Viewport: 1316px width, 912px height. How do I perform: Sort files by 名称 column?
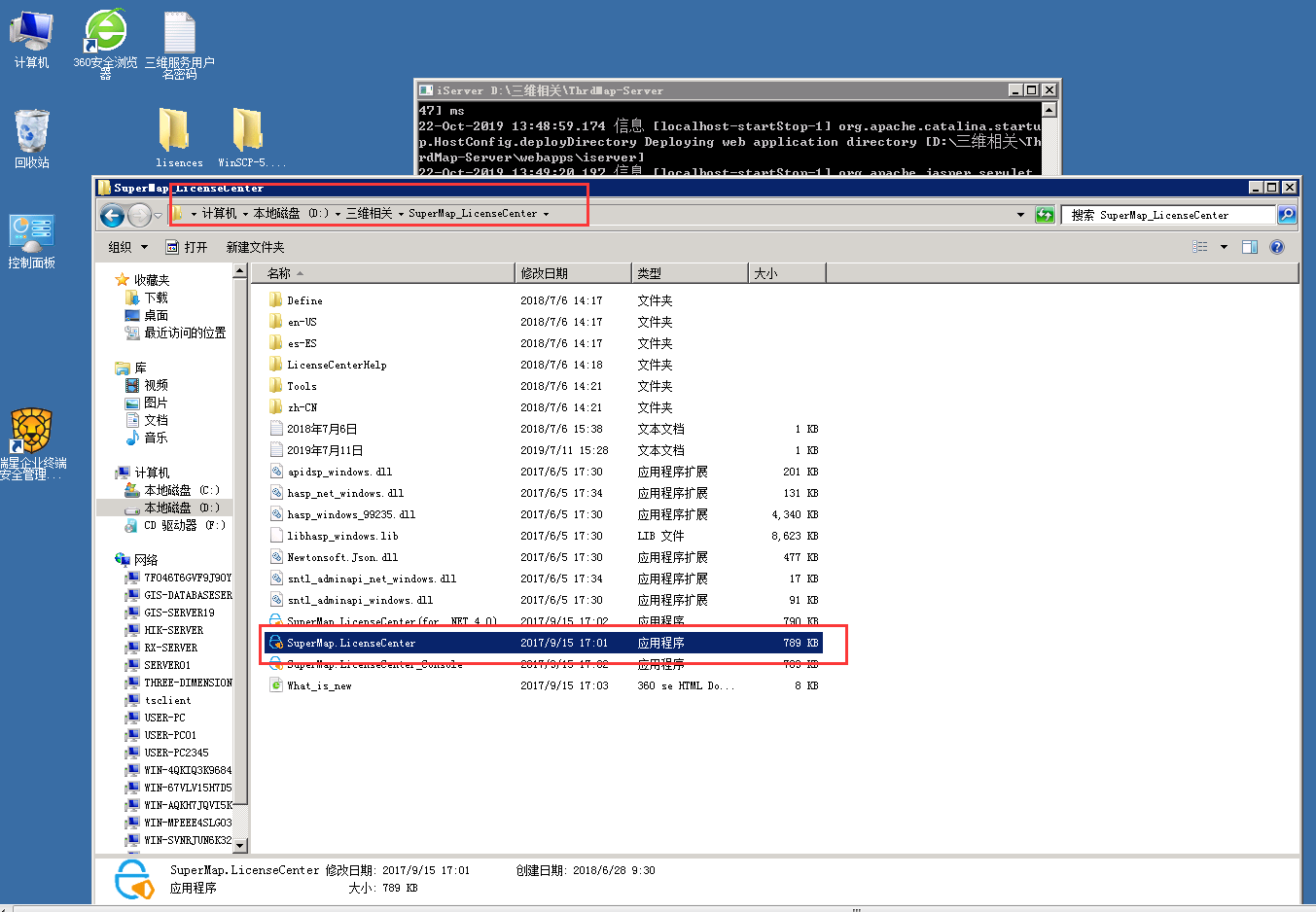click(x=383, y=273)
